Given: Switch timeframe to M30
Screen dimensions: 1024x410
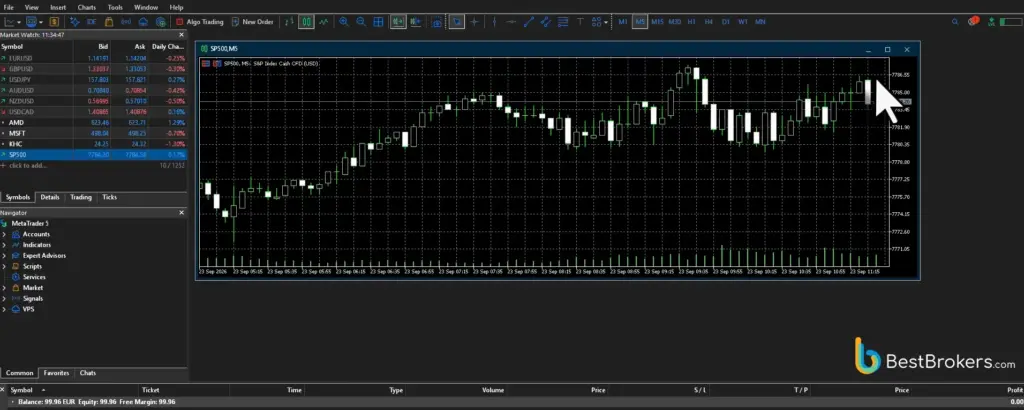Looking at the screenshot, I should pos(675,22).
